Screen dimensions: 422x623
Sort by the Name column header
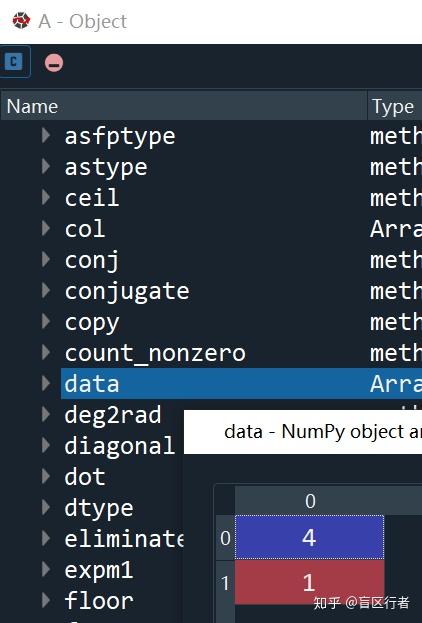pos(184,106)
